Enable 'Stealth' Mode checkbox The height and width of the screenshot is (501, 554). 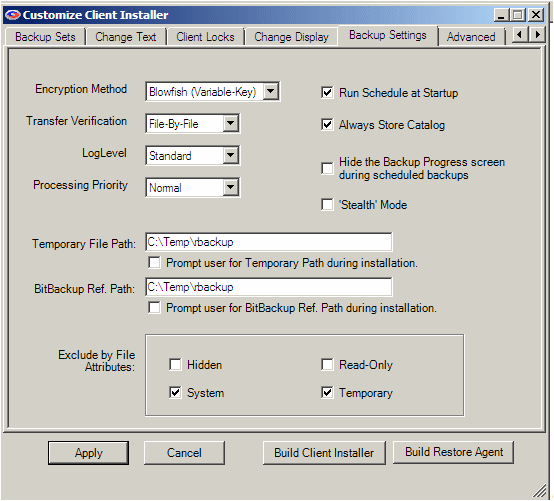pyautogui.click(x=327, y=205)
